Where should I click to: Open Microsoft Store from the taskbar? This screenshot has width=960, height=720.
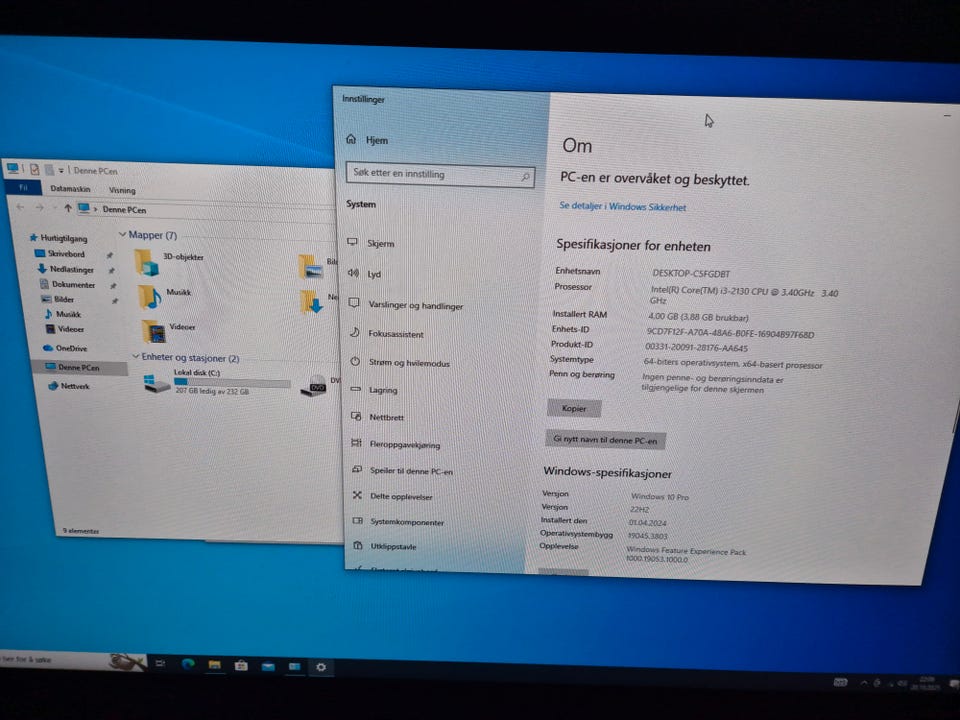tap(241, 666)
